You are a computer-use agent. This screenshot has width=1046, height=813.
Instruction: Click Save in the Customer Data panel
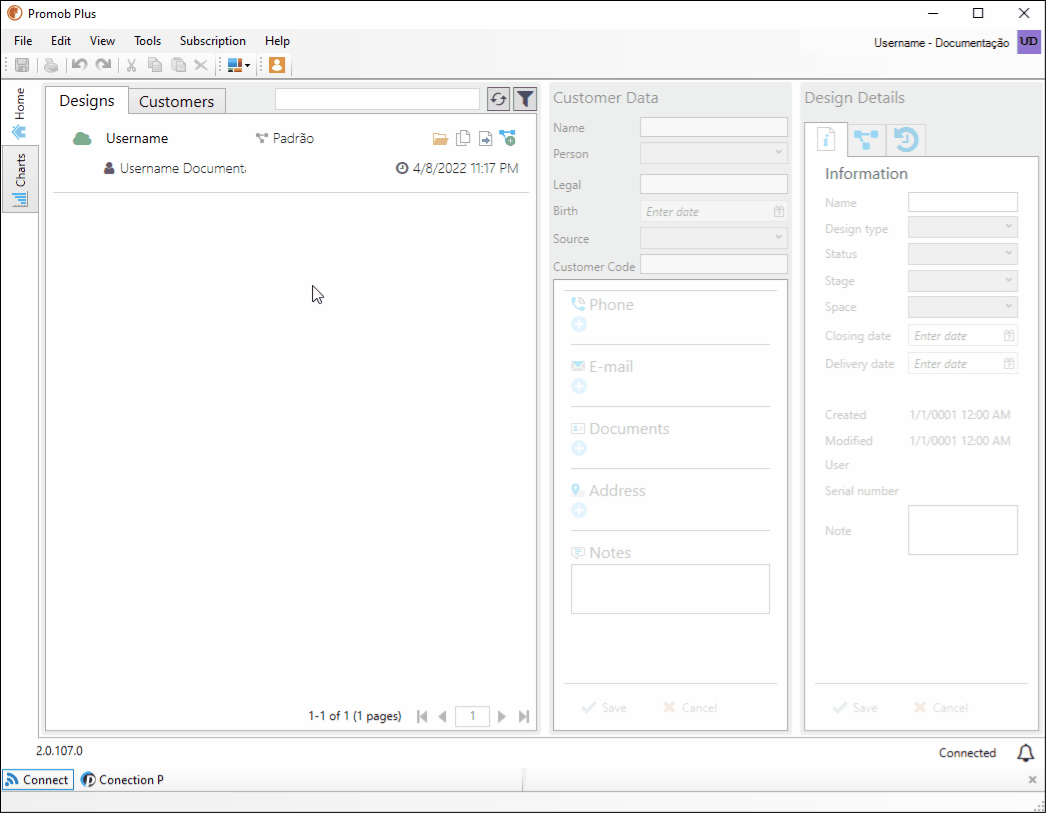604,708
